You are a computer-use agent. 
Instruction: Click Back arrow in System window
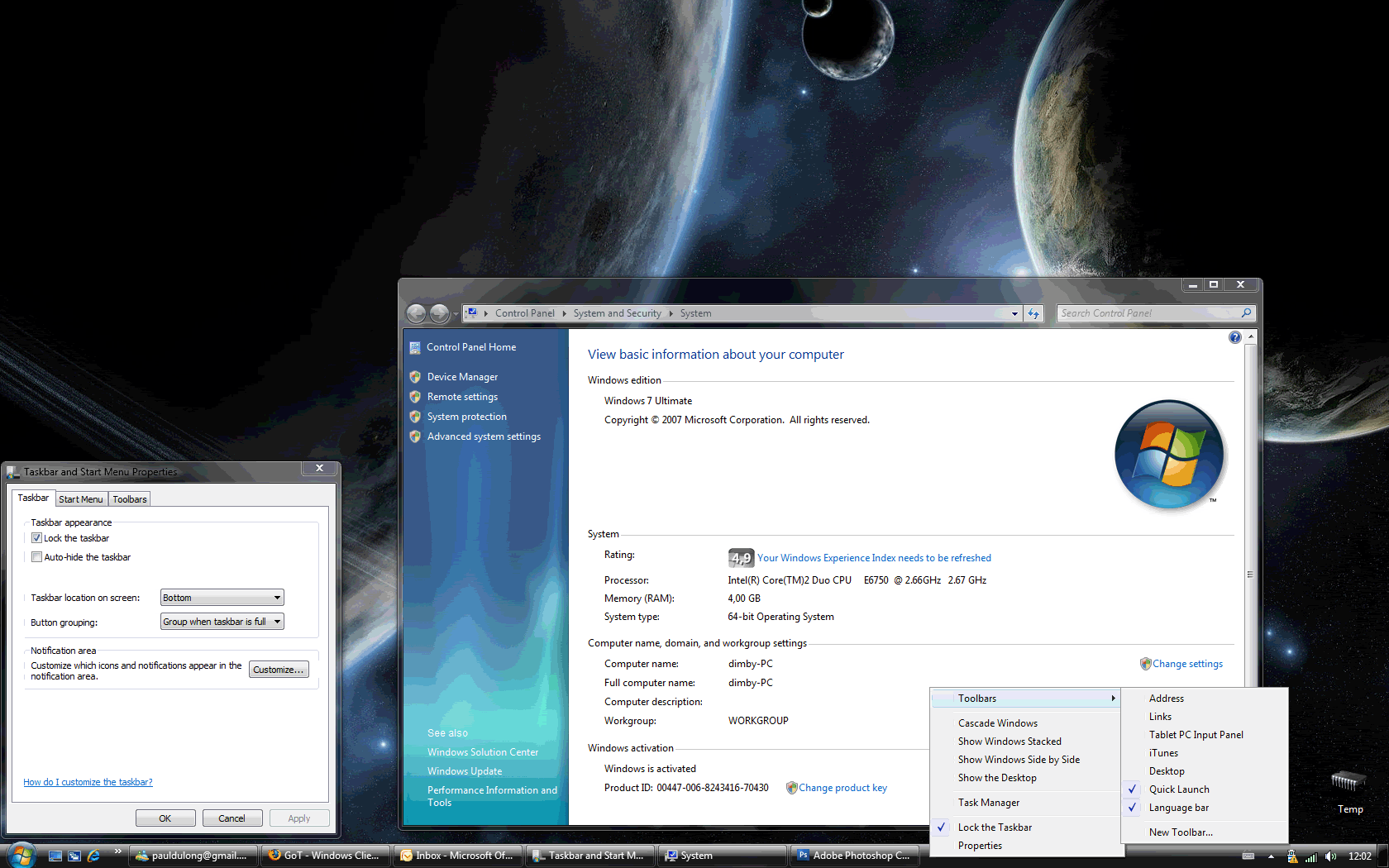coord(416,313)
